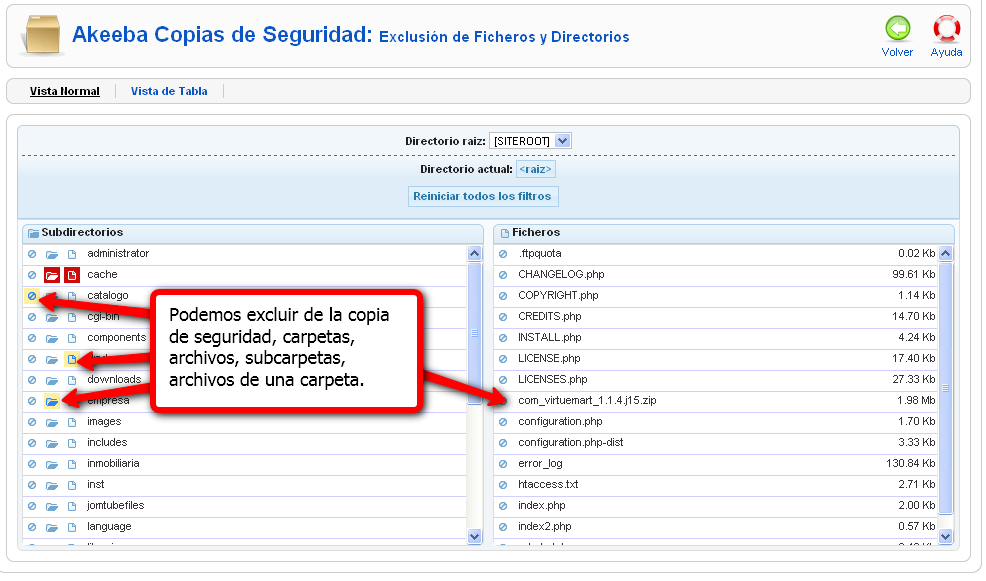Switch to Vista Normal tab
This screenshot has width=986, height=581.
tap(65, 92)
